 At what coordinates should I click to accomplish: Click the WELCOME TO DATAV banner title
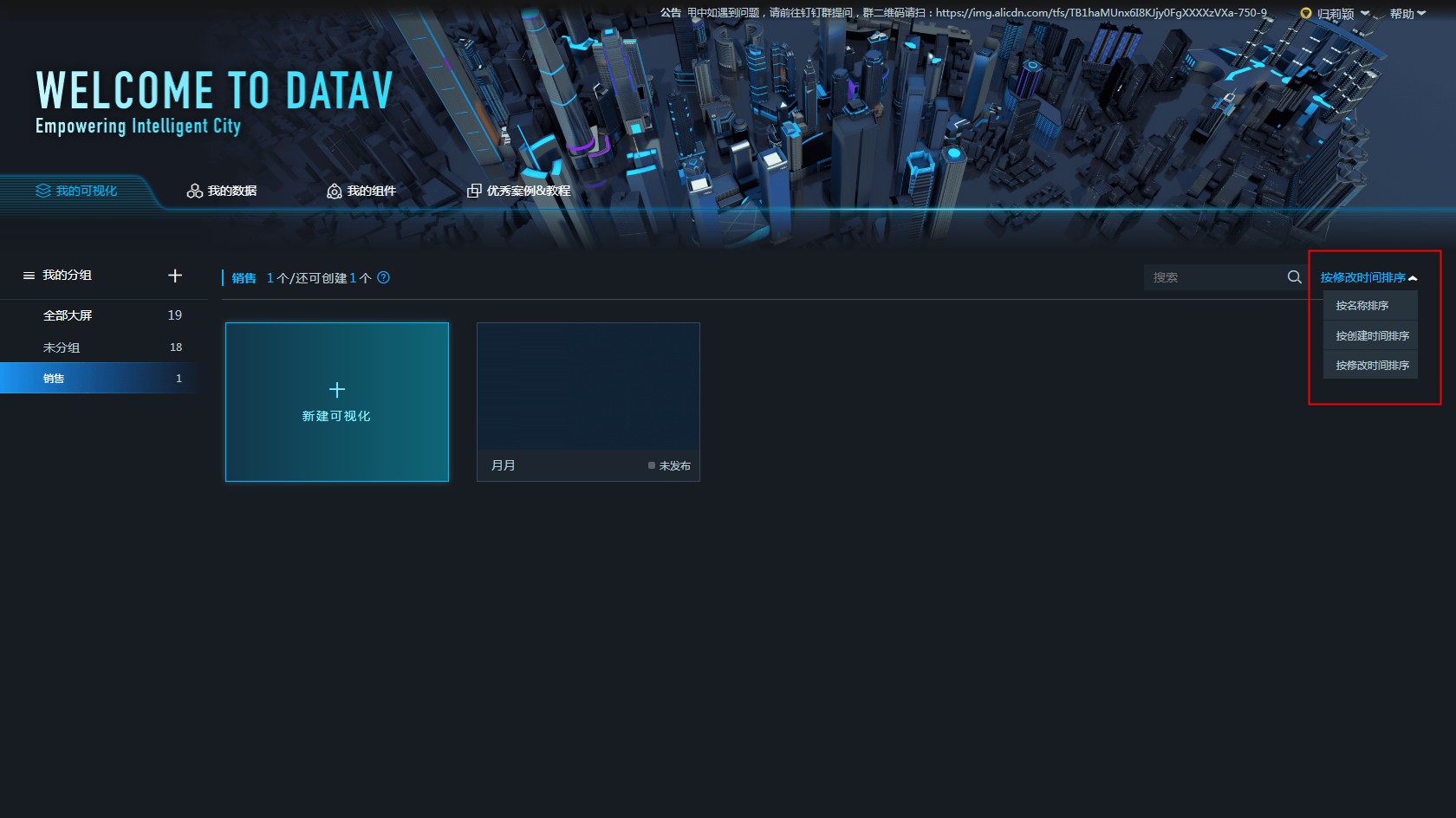pos(214,91)
